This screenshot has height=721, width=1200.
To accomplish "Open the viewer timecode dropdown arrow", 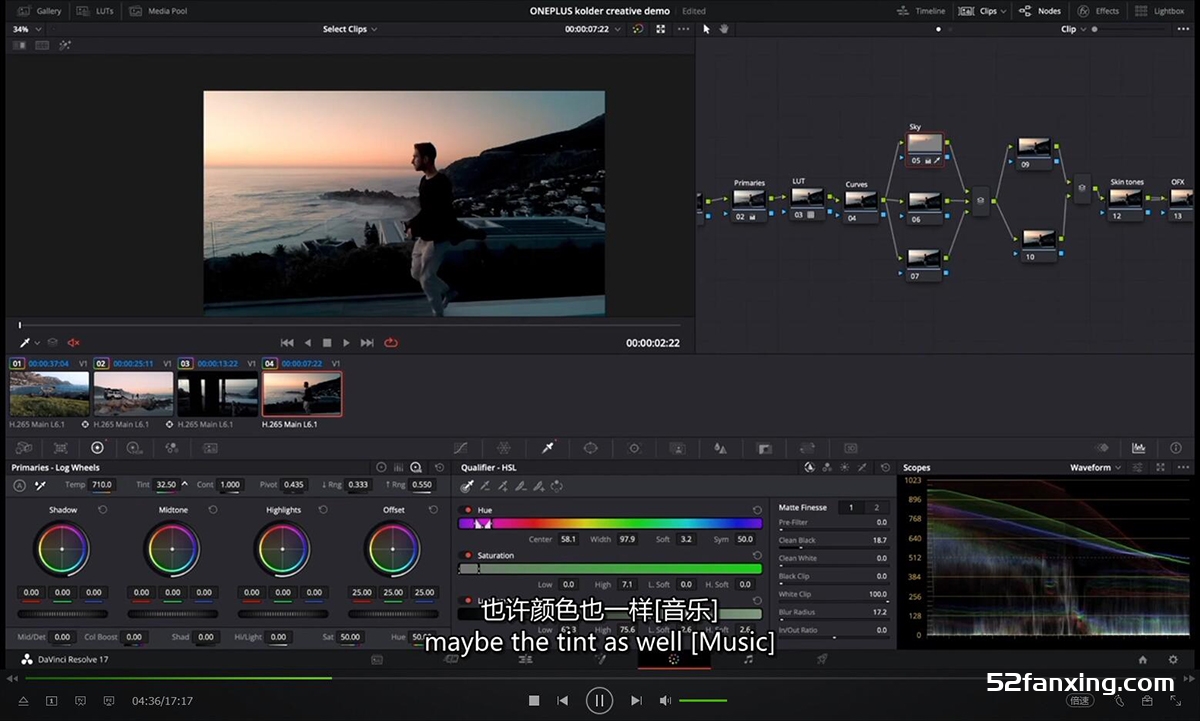I will pyautogui.click(x=618, y=29).
